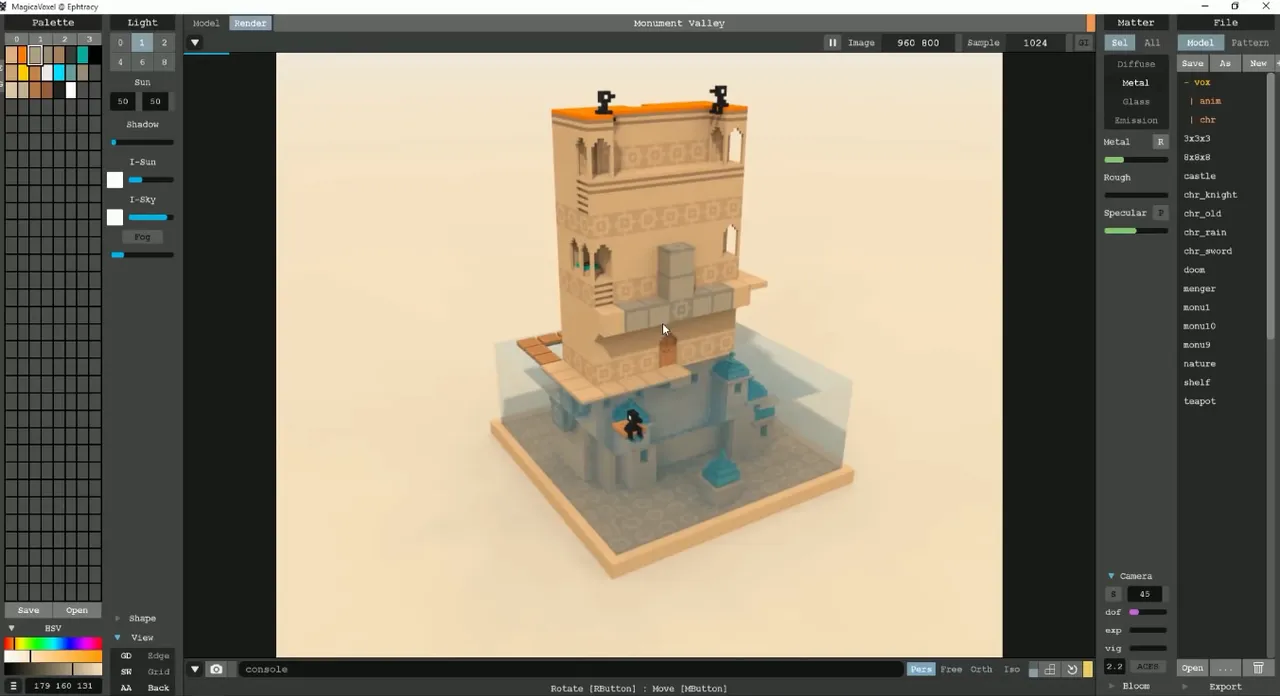The image size is (1280, 696).
Task: Click the yellow square icon in bottom toolbar
Action: point(1088,670)
